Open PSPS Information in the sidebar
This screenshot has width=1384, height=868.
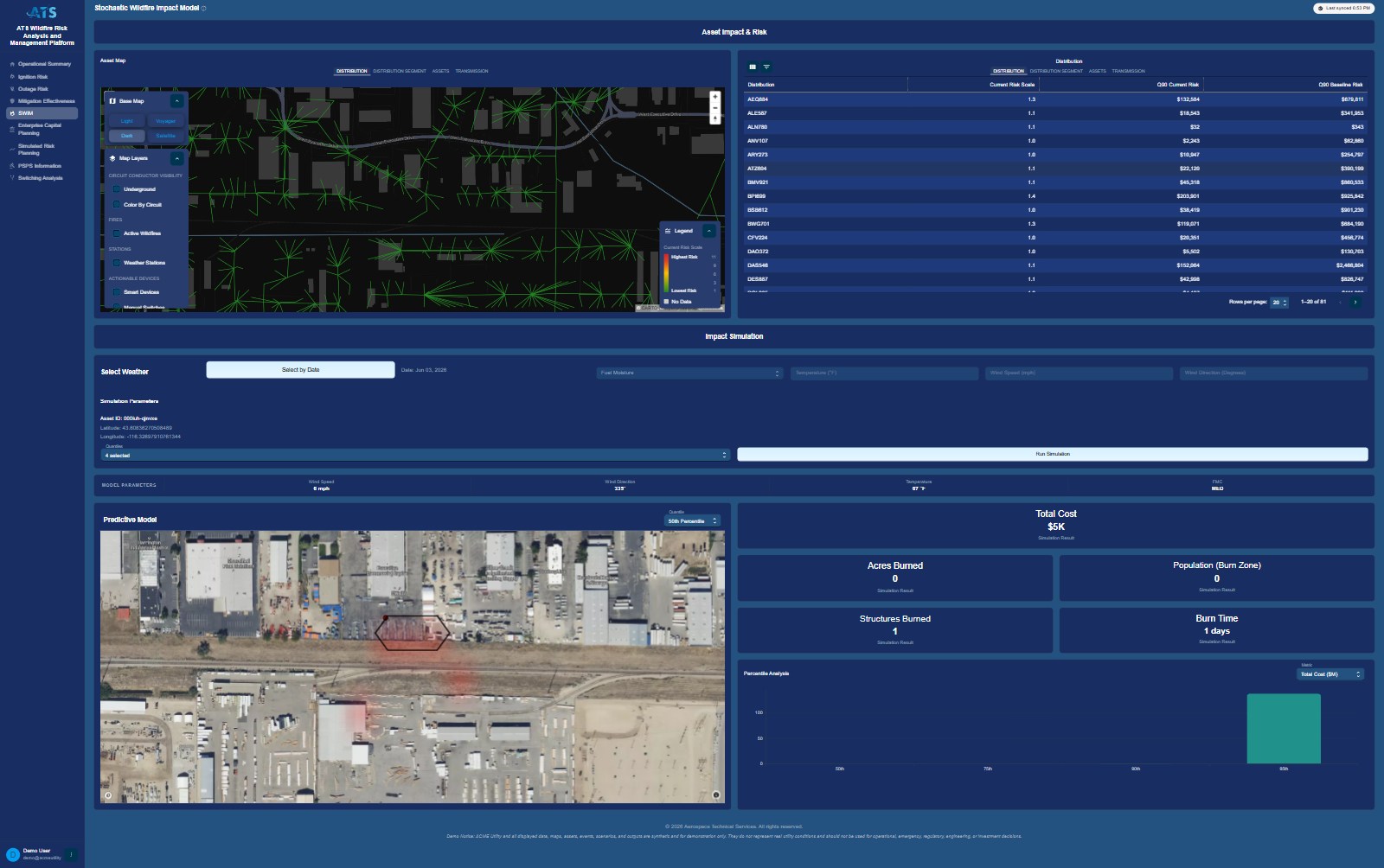tap(39, 166)
